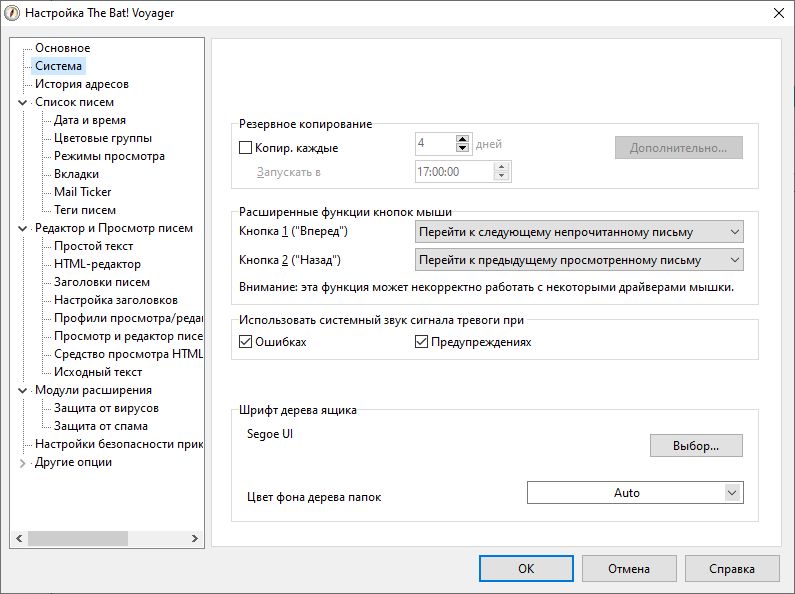Open Защита от вирусов settings
795x594 pixels.
(x=106, y=408)
